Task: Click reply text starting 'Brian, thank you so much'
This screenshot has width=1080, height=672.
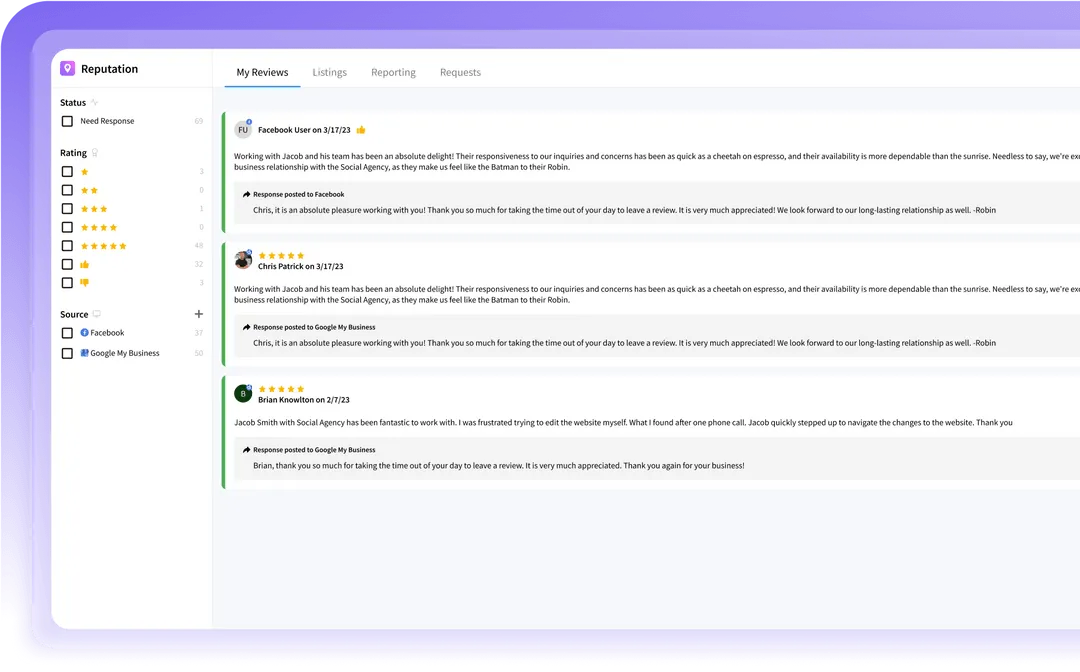Action: [499, 465]
